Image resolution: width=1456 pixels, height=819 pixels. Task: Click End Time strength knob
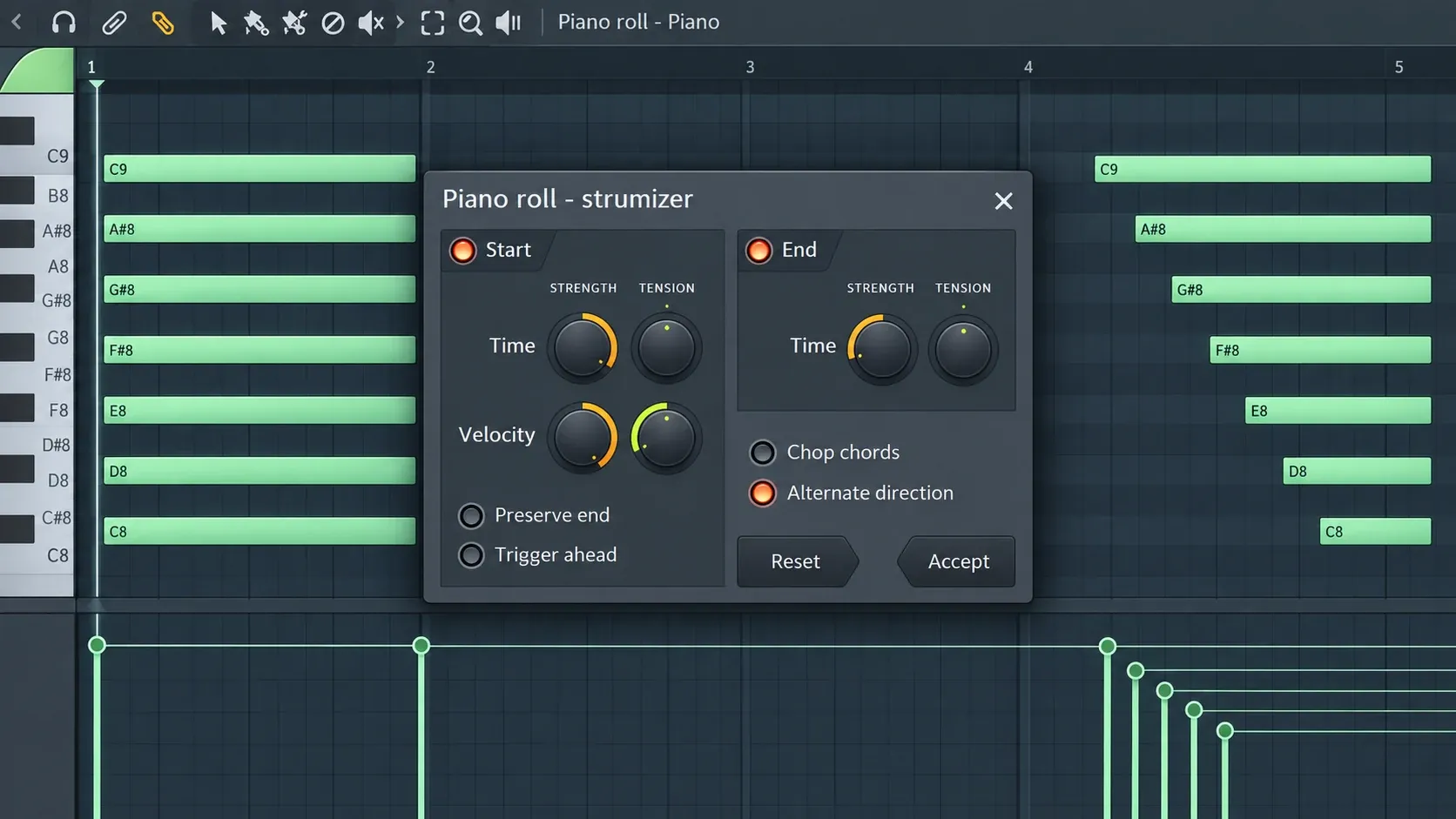pos(881,350)
